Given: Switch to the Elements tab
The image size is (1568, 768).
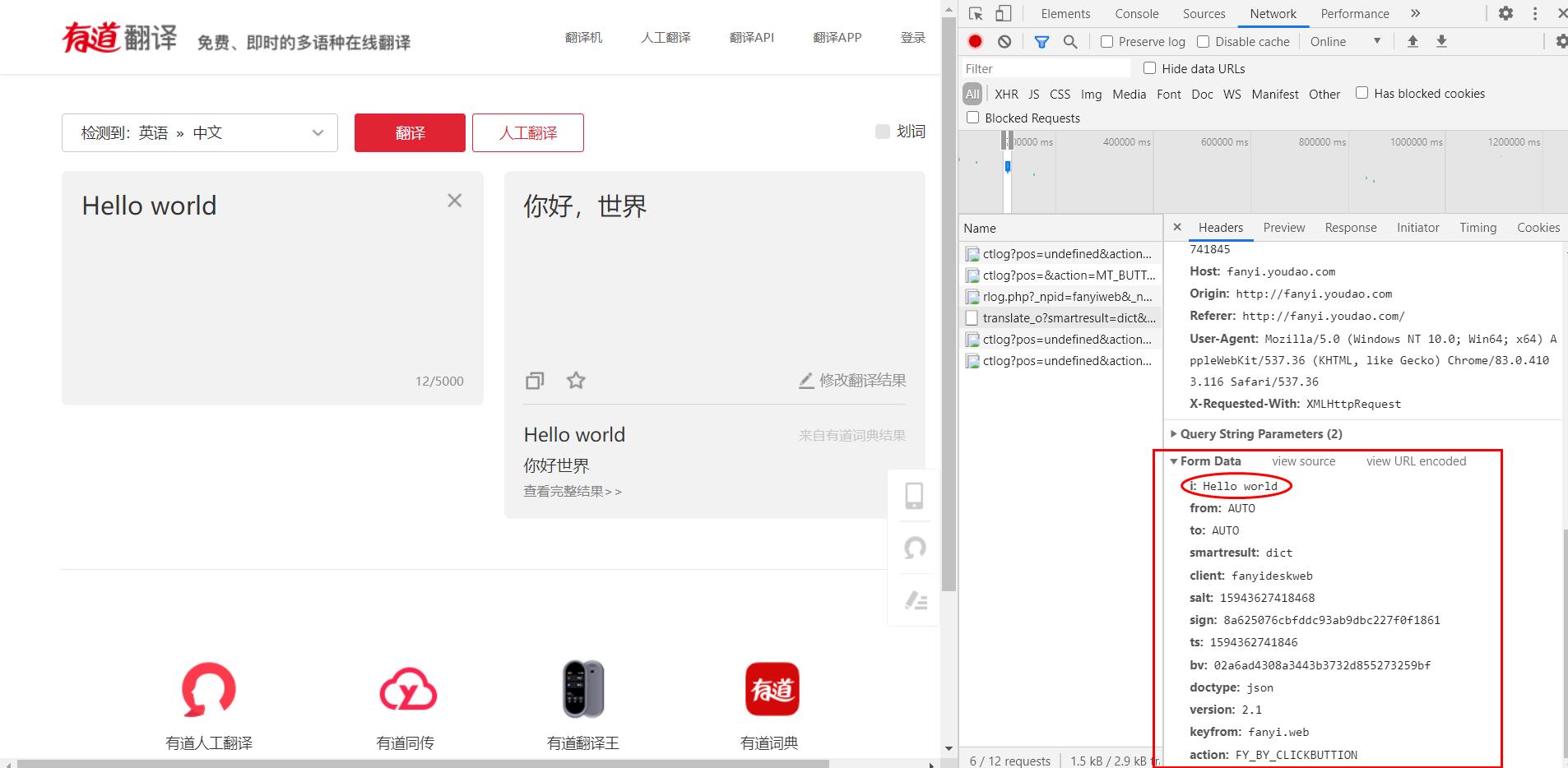Looking at the screenshot, I should tap(1065, 13).
